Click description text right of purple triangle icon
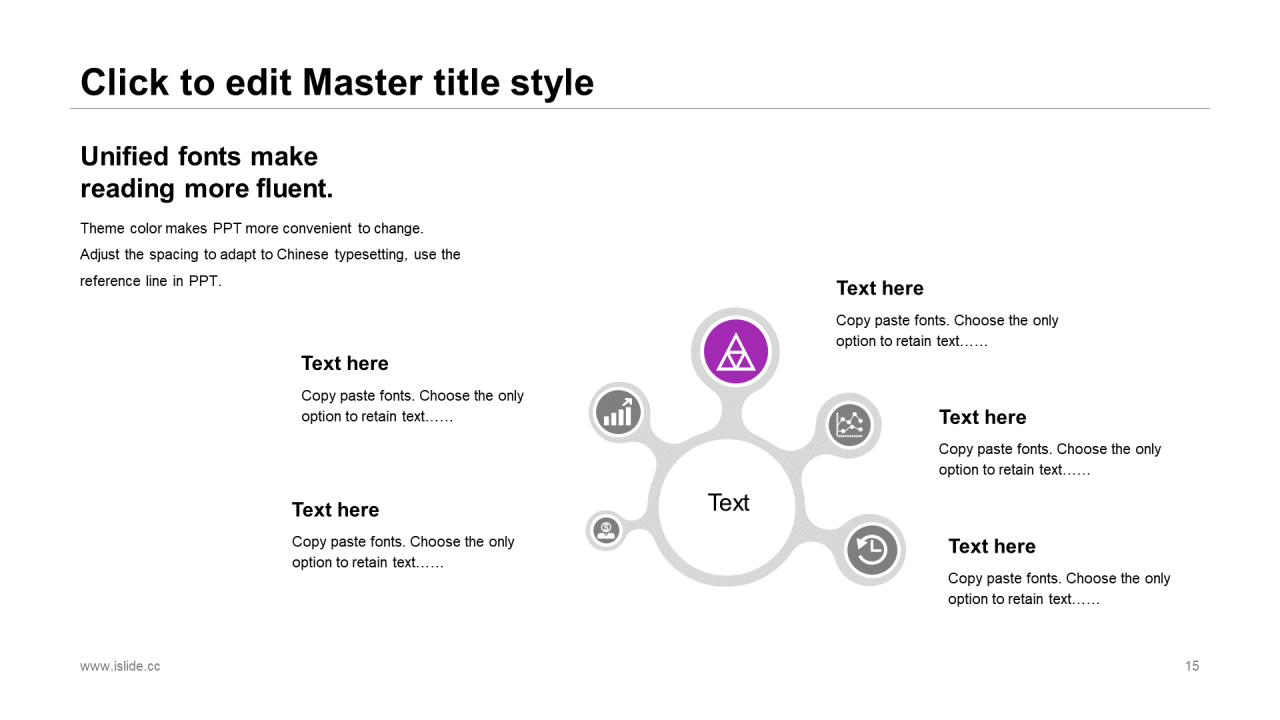The width and height of the screenshot is (1280, 720). [x=946, y=331]
